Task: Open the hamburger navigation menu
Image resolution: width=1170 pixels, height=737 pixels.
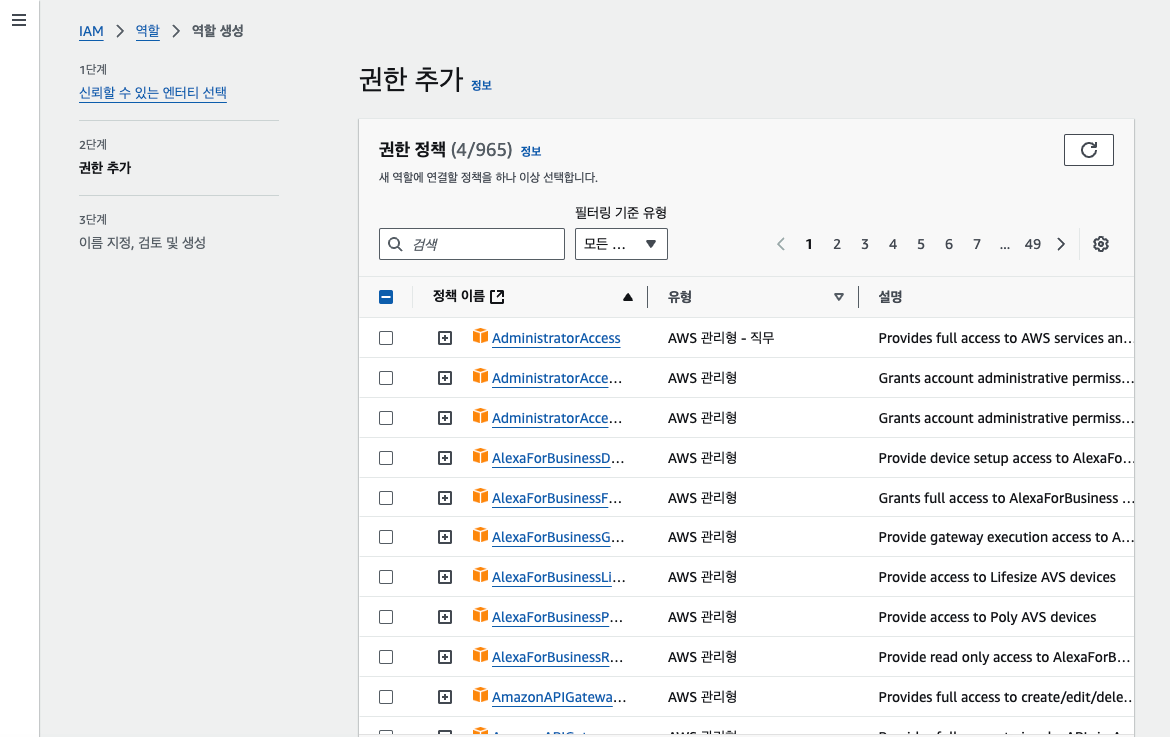Action: click(19, 20)
